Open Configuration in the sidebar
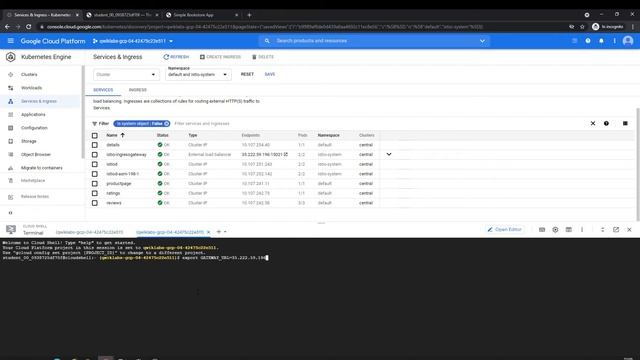Screen dimensions: 640x360 click(34, 128)
